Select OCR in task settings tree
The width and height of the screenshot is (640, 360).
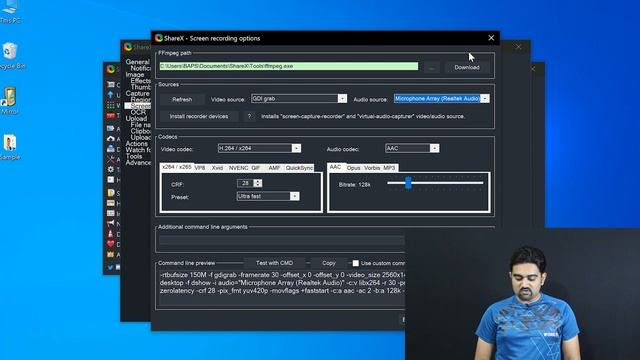click(138, 112)
